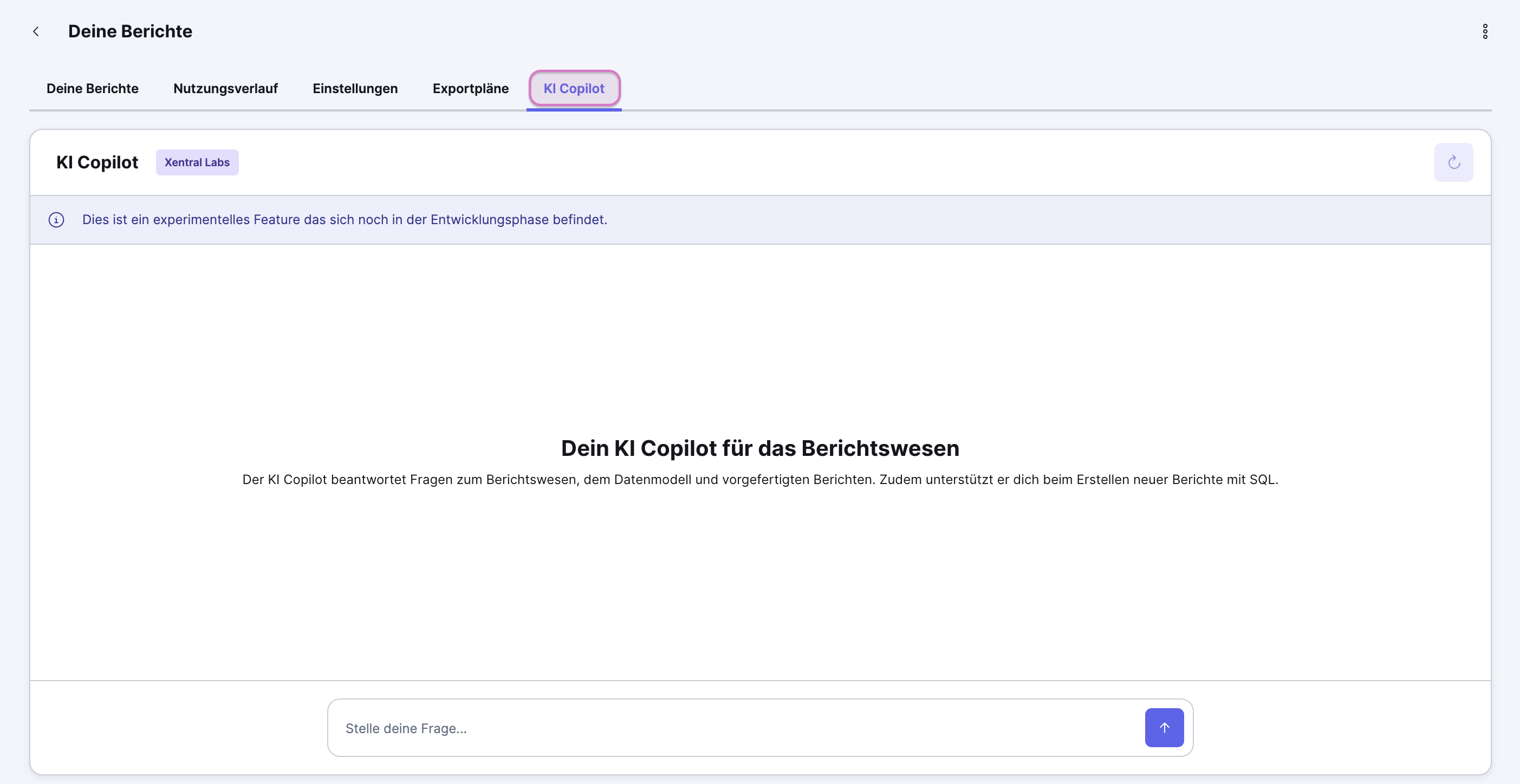Click the 'Dein KI Copilot für das Berichtswesen' heading
Image resolution: width=1520 pixels, height=784 pixels.
point(760,448)
